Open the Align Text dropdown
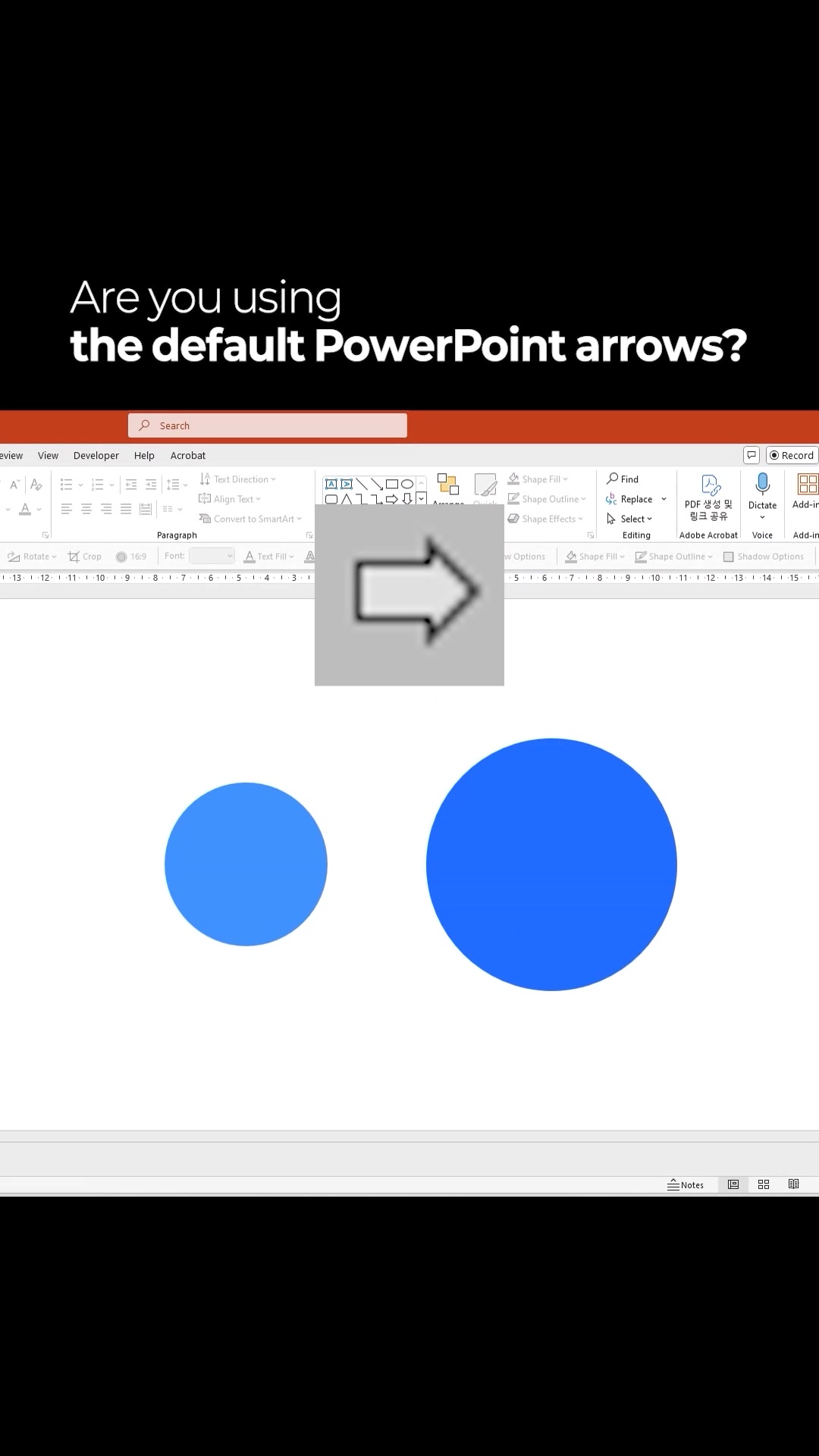819x1456 pixels. 230,499
